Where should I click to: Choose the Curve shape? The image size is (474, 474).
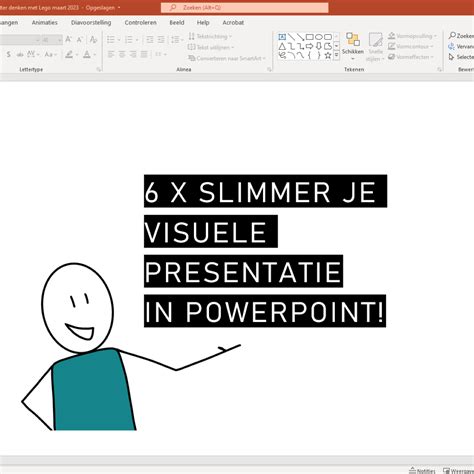coord(300,55)
